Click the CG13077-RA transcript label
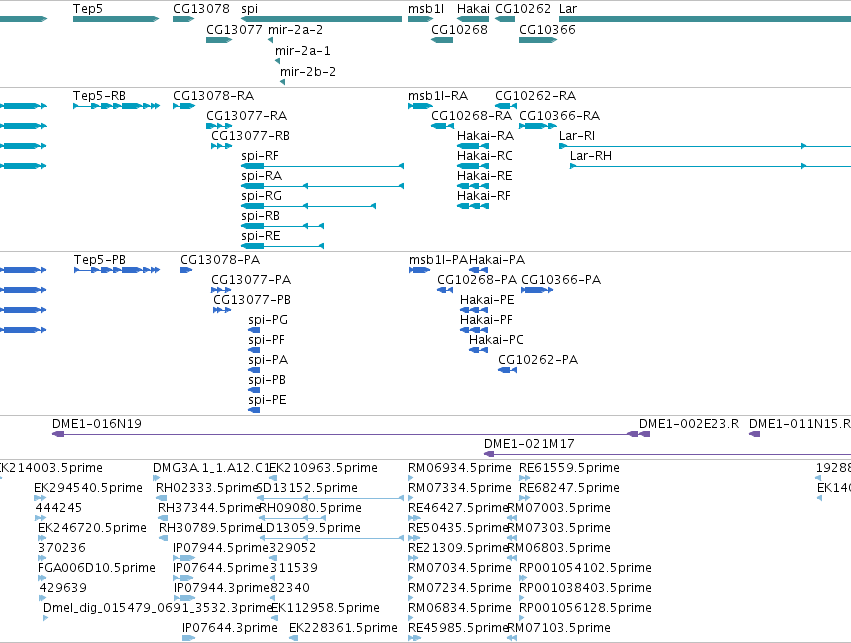 coord(247,116)
